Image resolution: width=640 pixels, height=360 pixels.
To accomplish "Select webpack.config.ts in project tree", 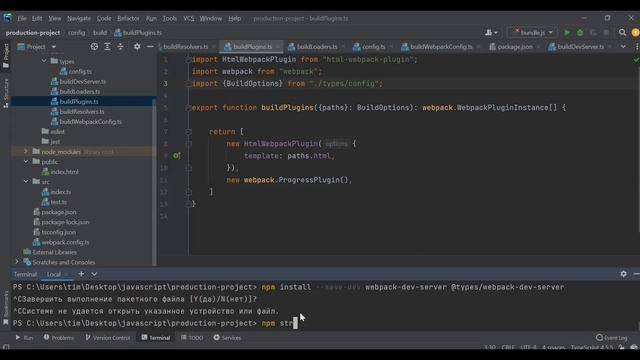I will (x=65, y=242).
